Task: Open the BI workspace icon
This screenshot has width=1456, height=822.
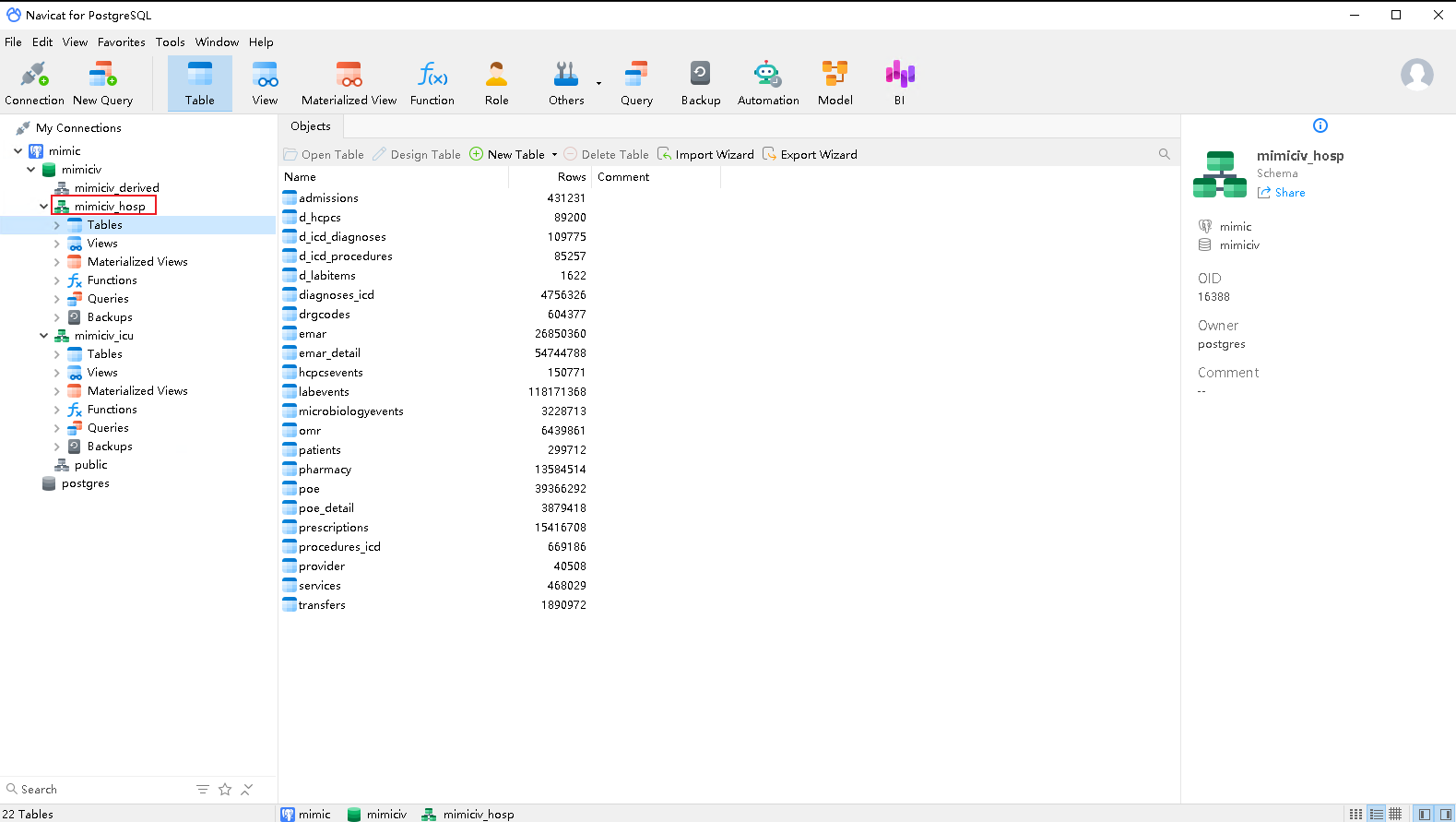Action: tap(899, 83)
